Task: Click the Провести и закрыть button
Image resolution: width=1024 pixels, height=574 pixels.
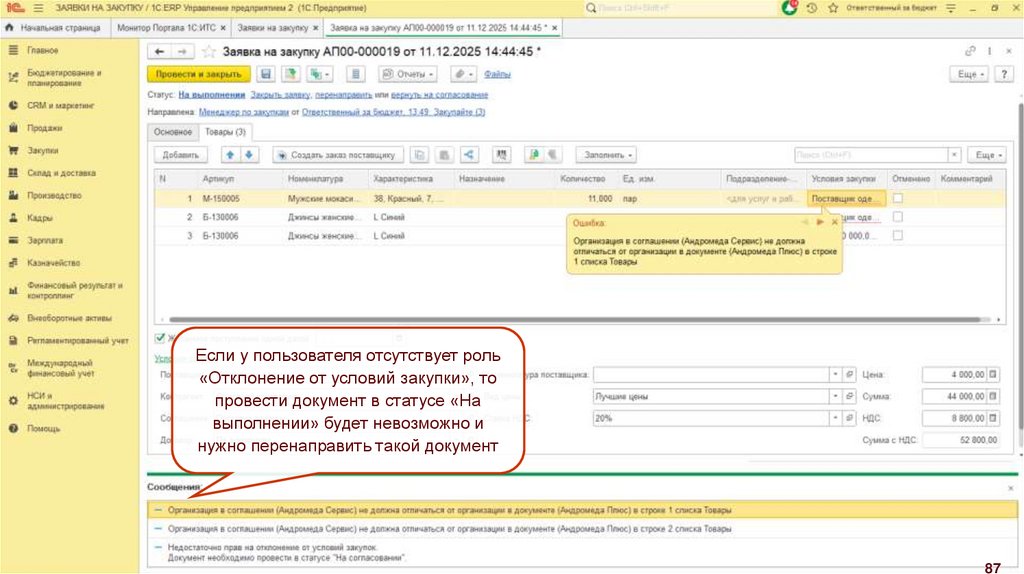Action: [198, 74]
